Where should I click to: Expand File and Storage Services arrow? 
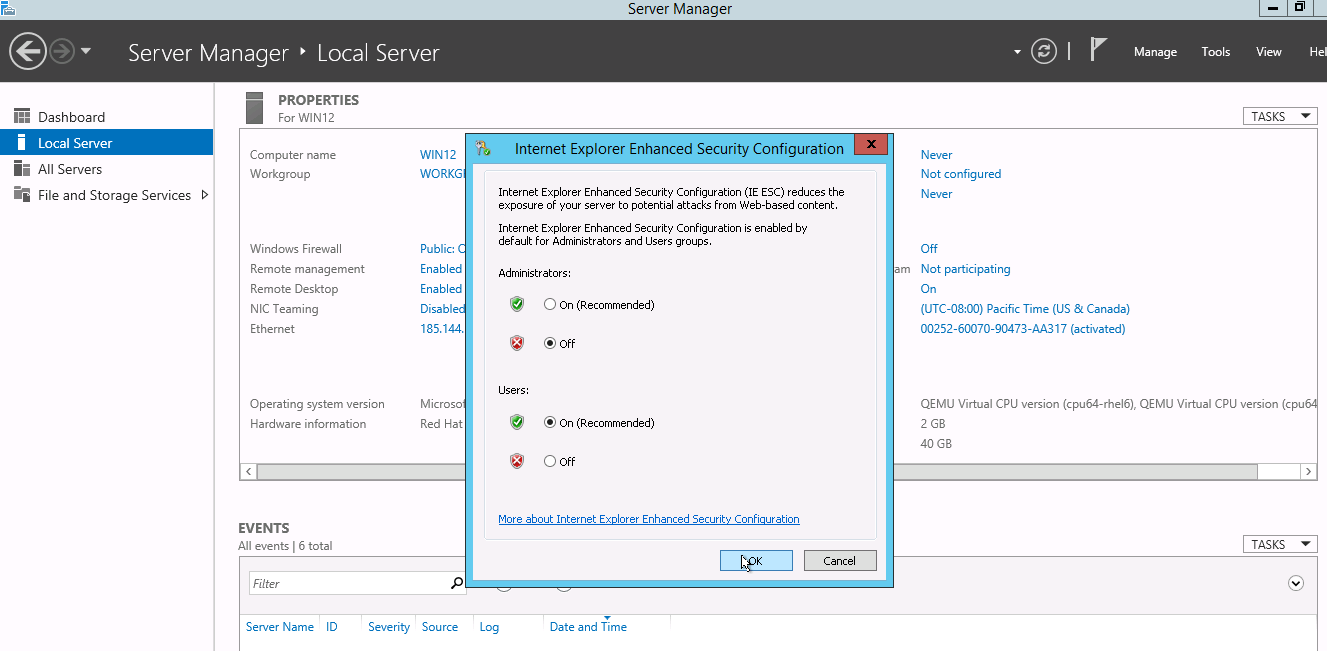click(x=205, y=195)
